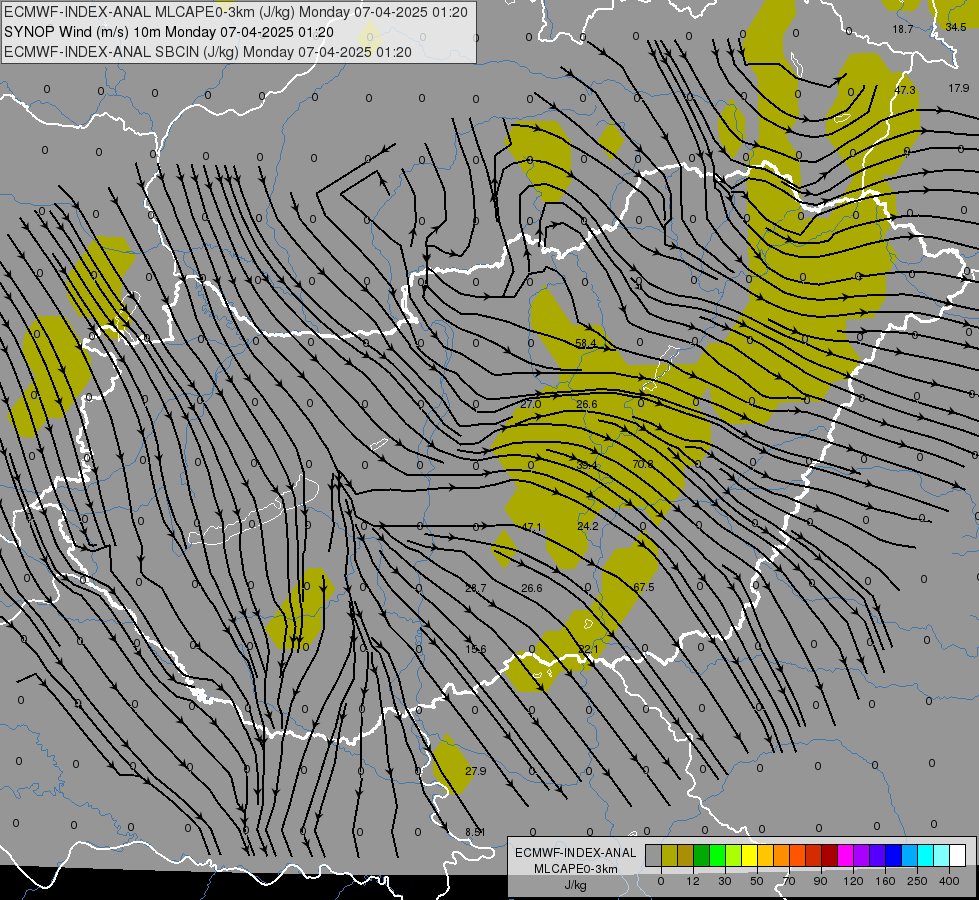Click the legend tick value 90

tap(820, 881)
